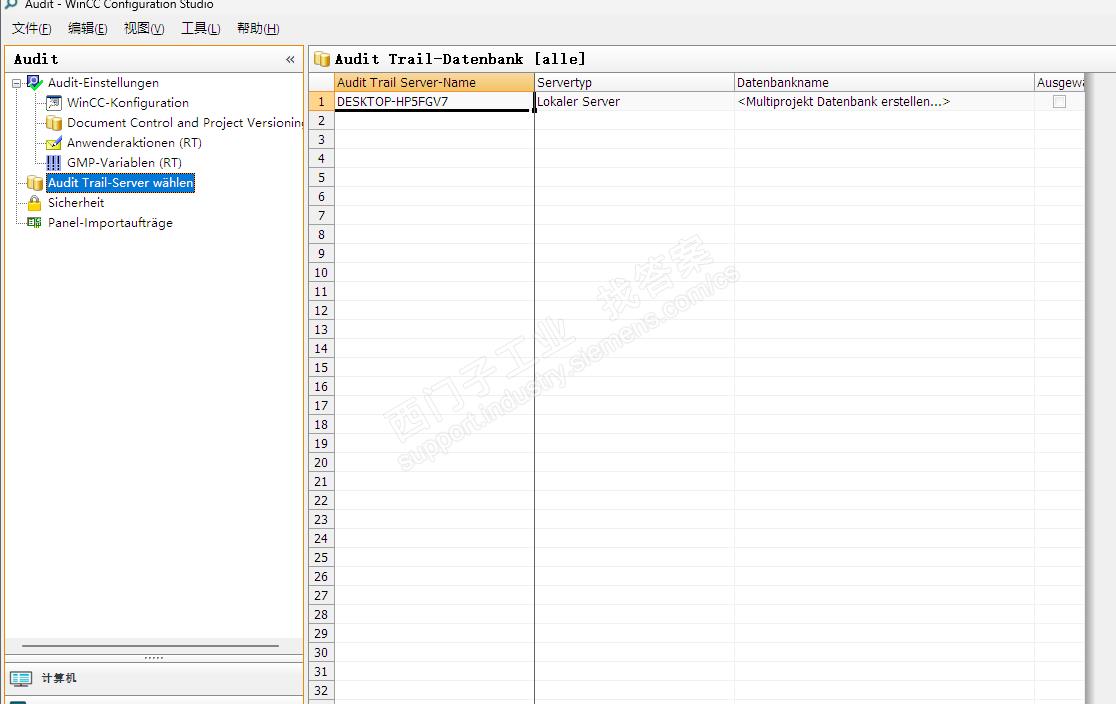Open the 文件(F) menu
Viewport: 1116px width, 704px height.
(31, 28)
